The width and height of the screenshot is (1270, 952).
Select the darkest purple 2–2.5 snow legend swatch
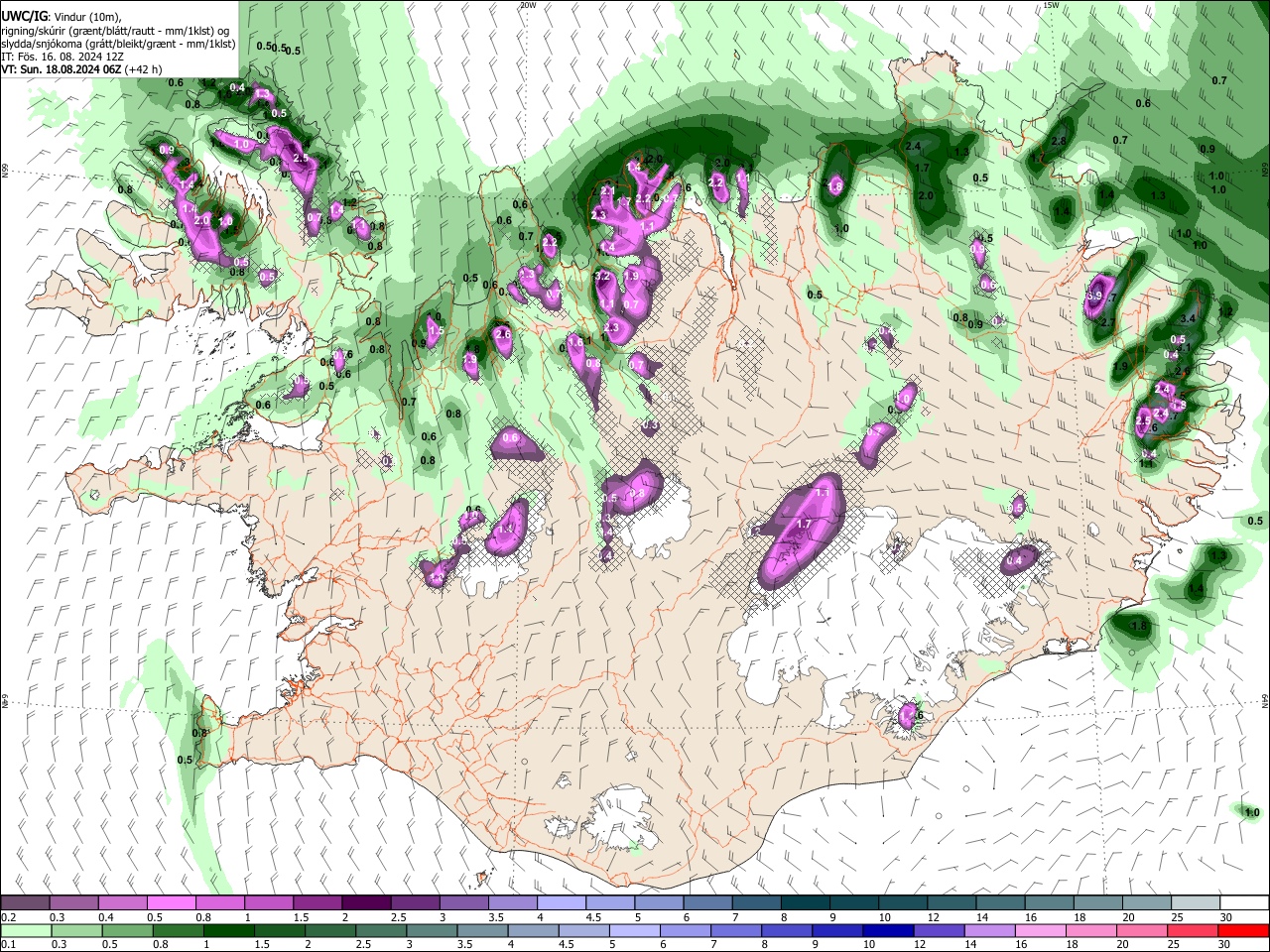(x=366, y=902)
